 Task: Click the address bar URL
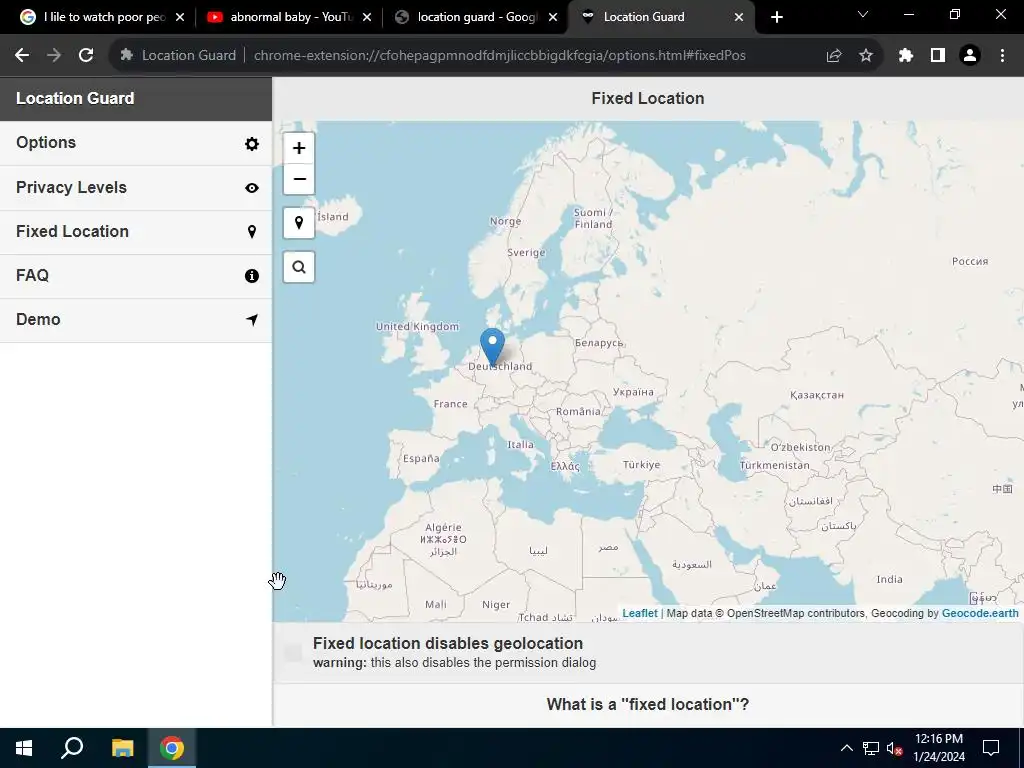[500, 56]
